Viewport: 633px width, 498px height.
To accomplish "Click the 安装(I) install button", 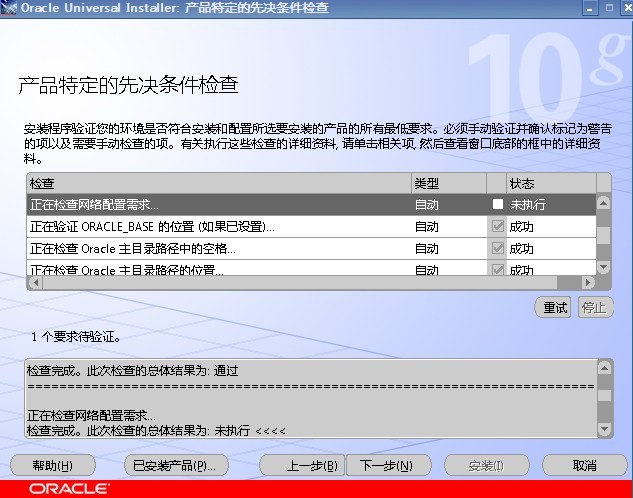I will pos(486,465).
